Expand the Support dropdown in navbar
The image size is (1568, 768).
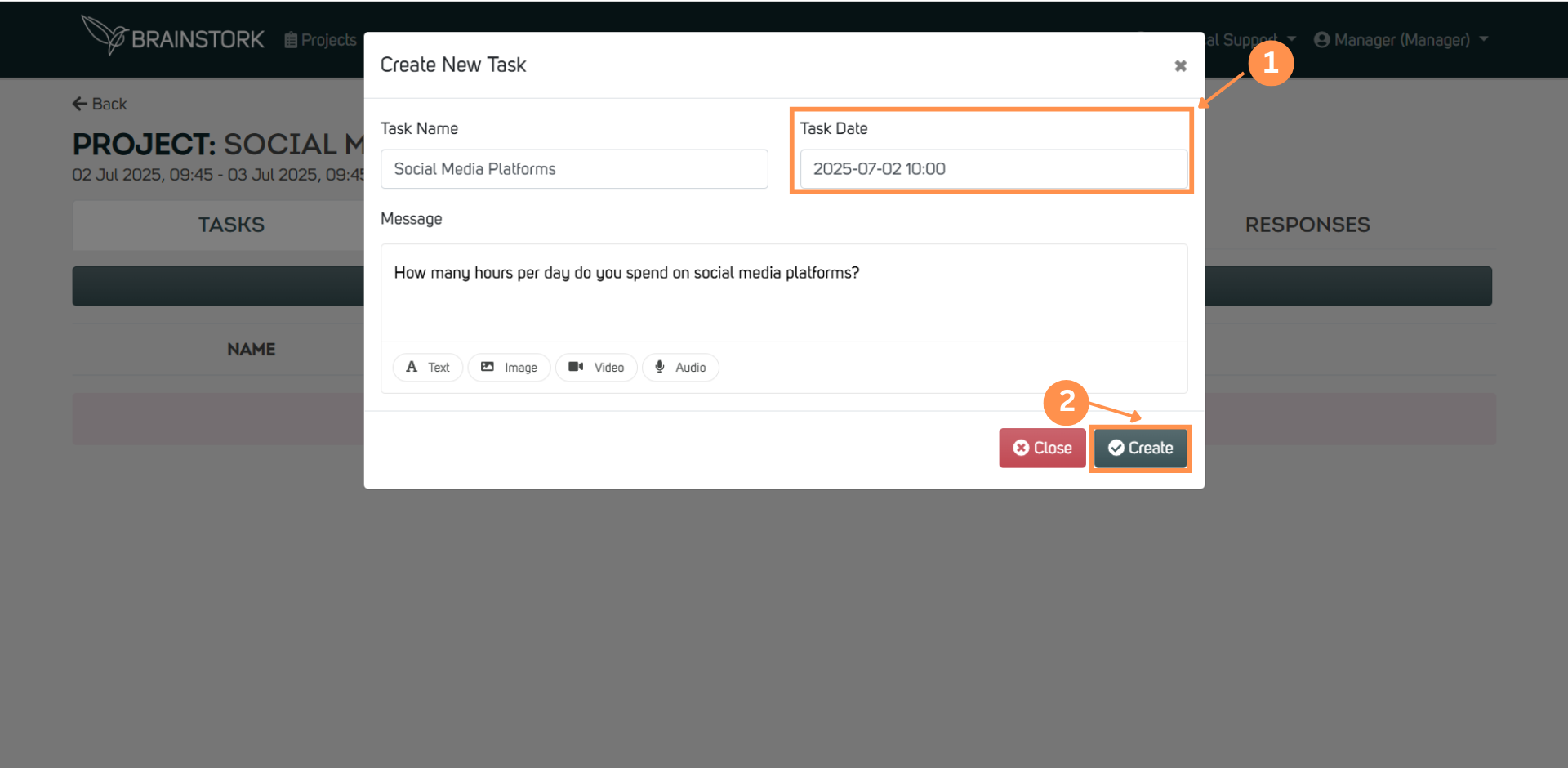pyautogui.click(x=1250, y=40)
